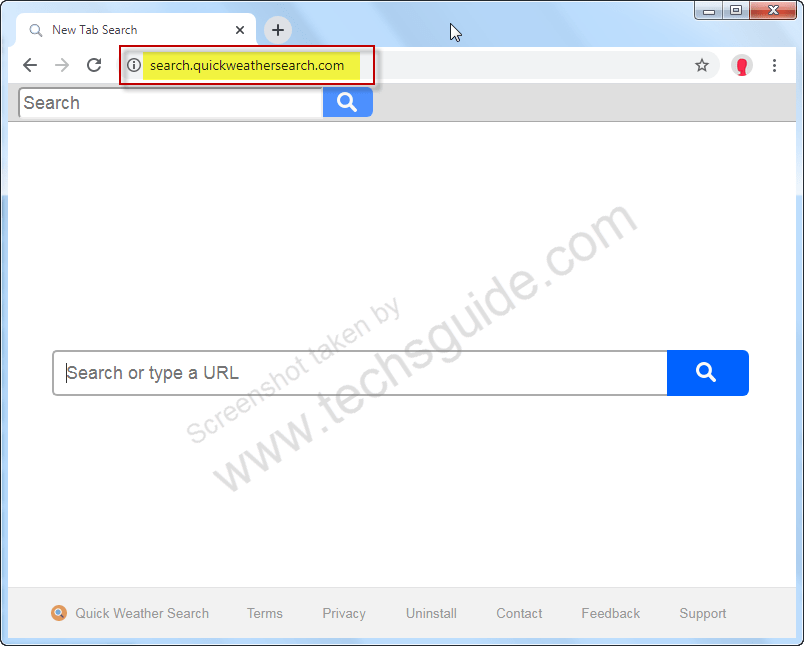View site information via the info icon

pyautogui.click(x=134, y=65)
